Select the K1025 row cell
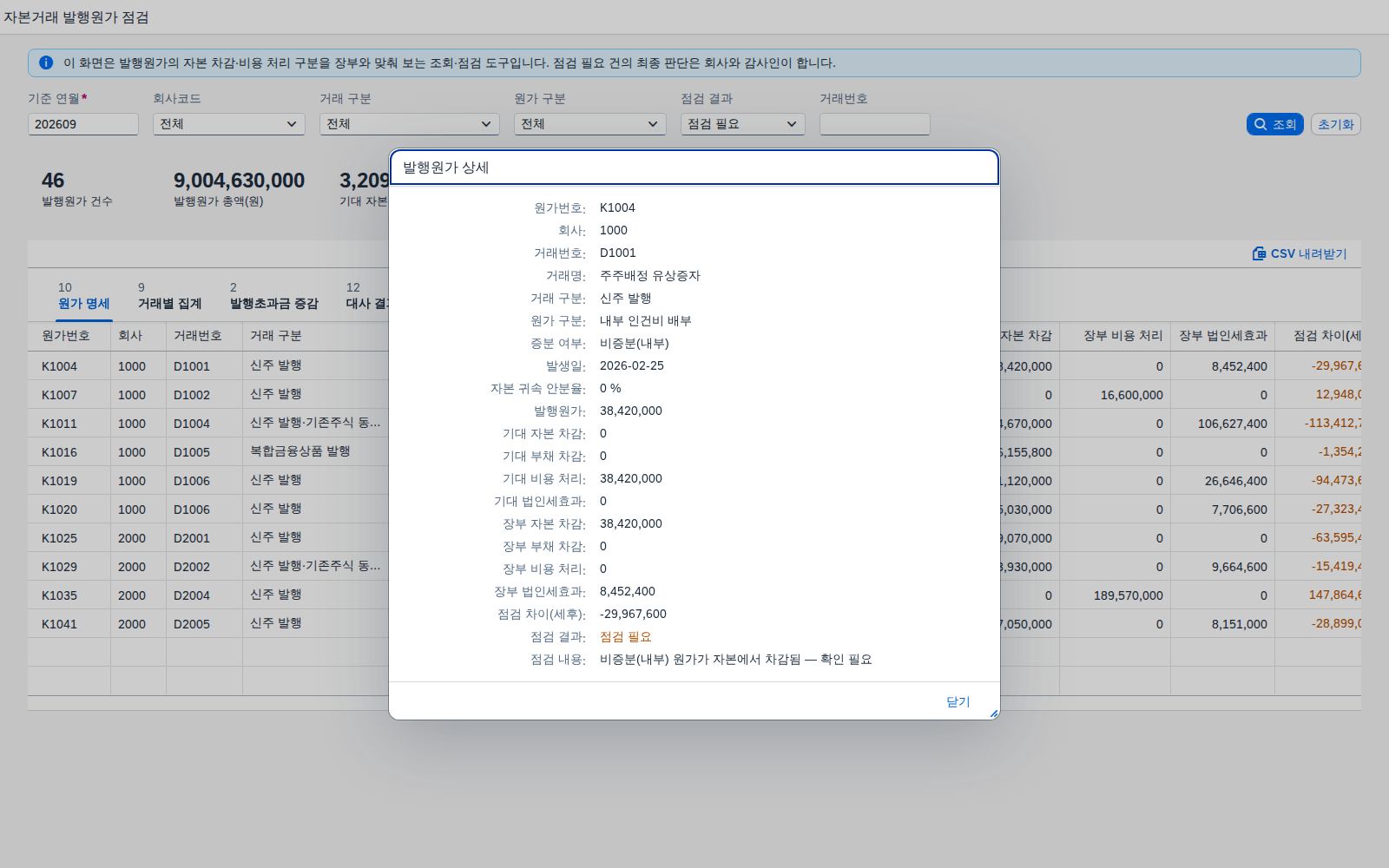This screenshot has height=868, width=1389. point(69,538)
